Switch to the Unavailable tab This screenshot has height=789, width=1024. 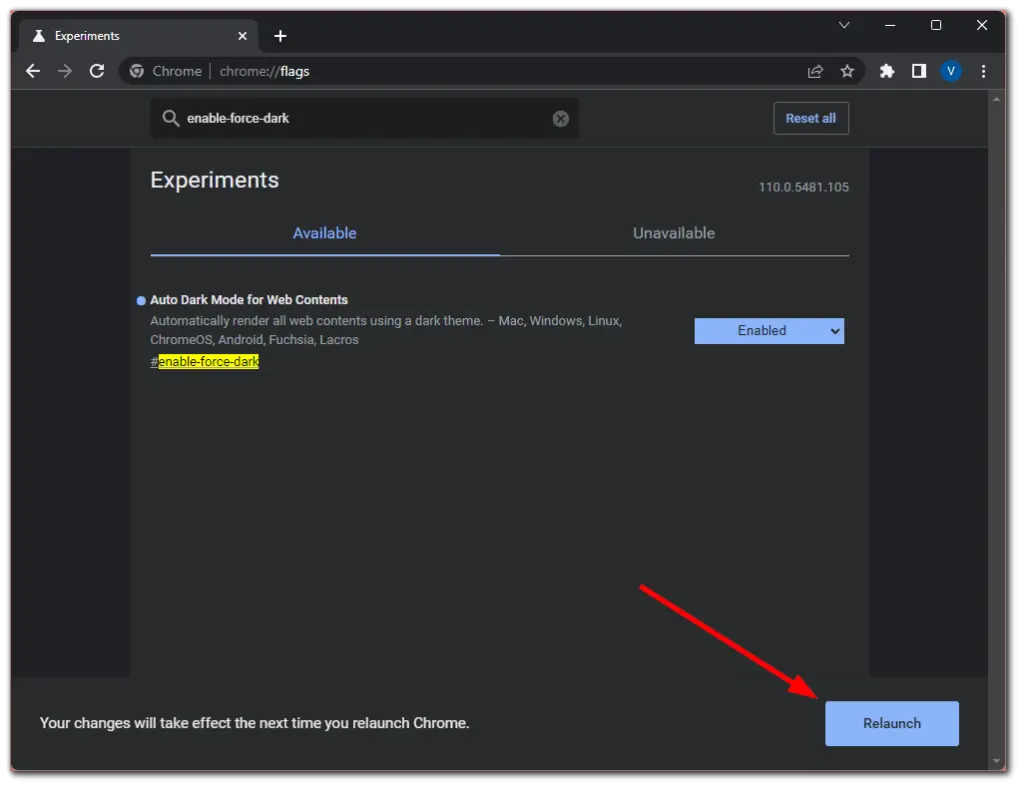coord(673,233)
